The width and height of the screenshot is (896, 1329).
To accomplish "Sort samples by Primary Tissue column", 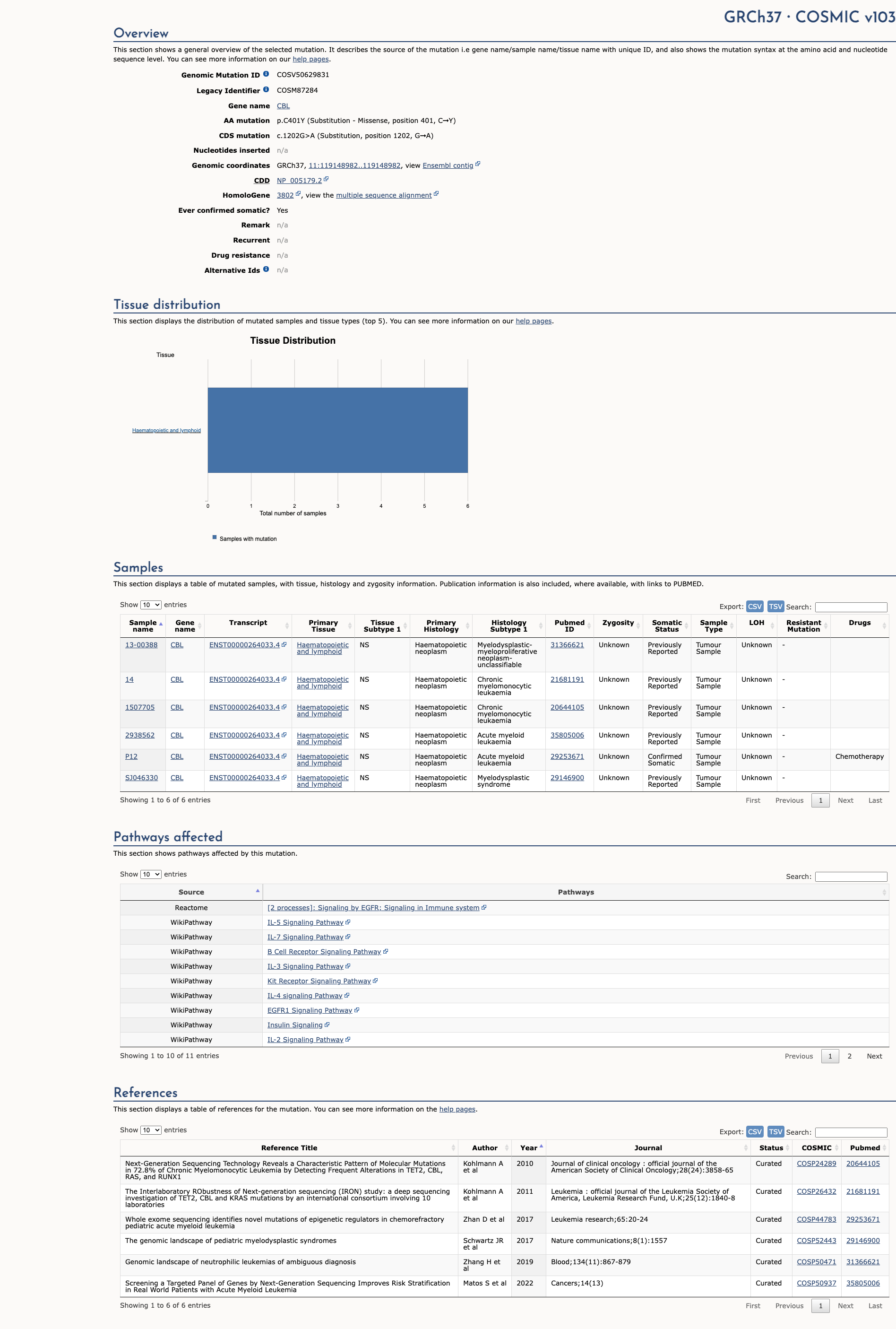I will coord(323,626).
